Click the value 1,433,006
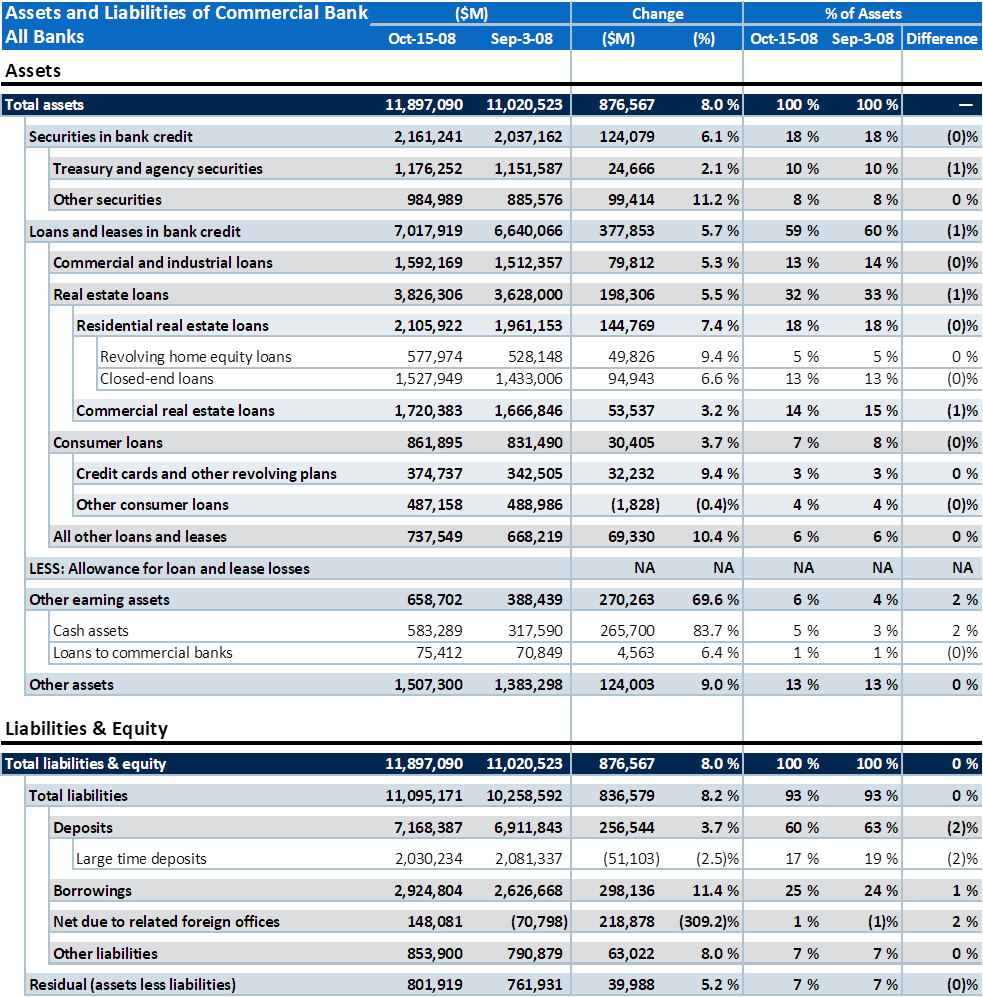Viewport: 983px width, 997px height. 529,379
